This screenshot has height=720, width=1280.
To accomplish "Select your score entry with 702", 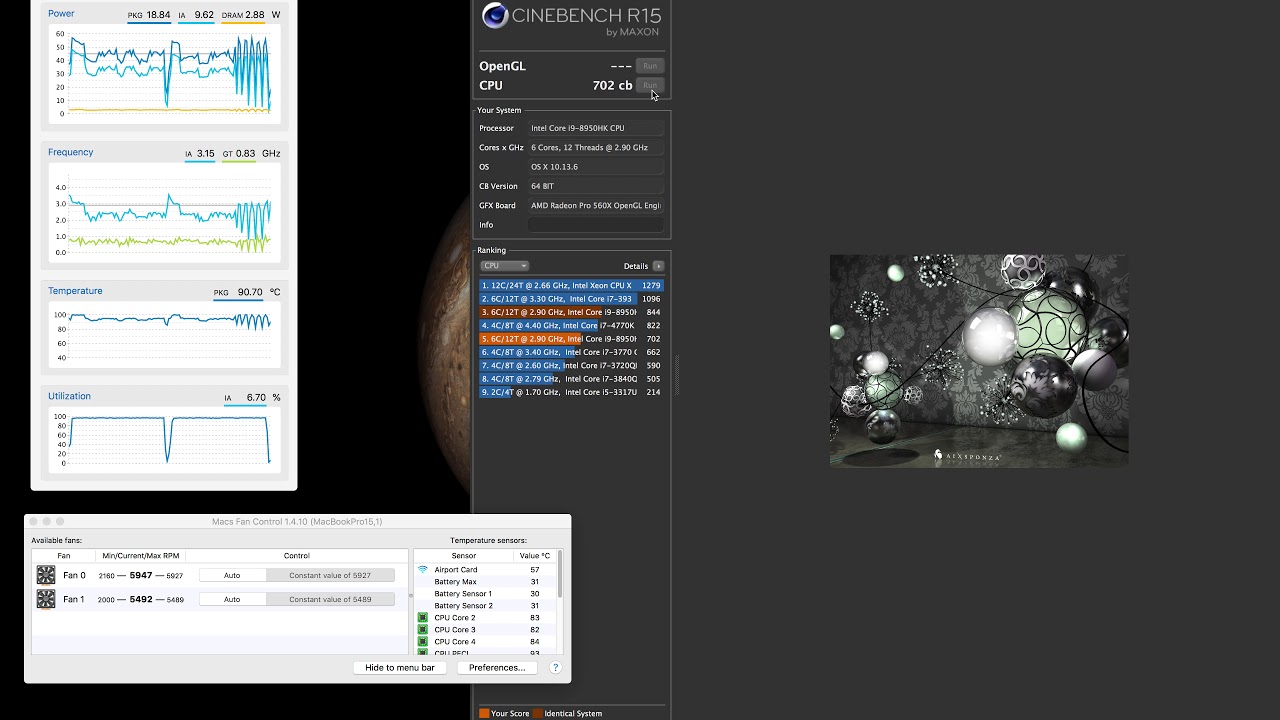I will point(571,339).
